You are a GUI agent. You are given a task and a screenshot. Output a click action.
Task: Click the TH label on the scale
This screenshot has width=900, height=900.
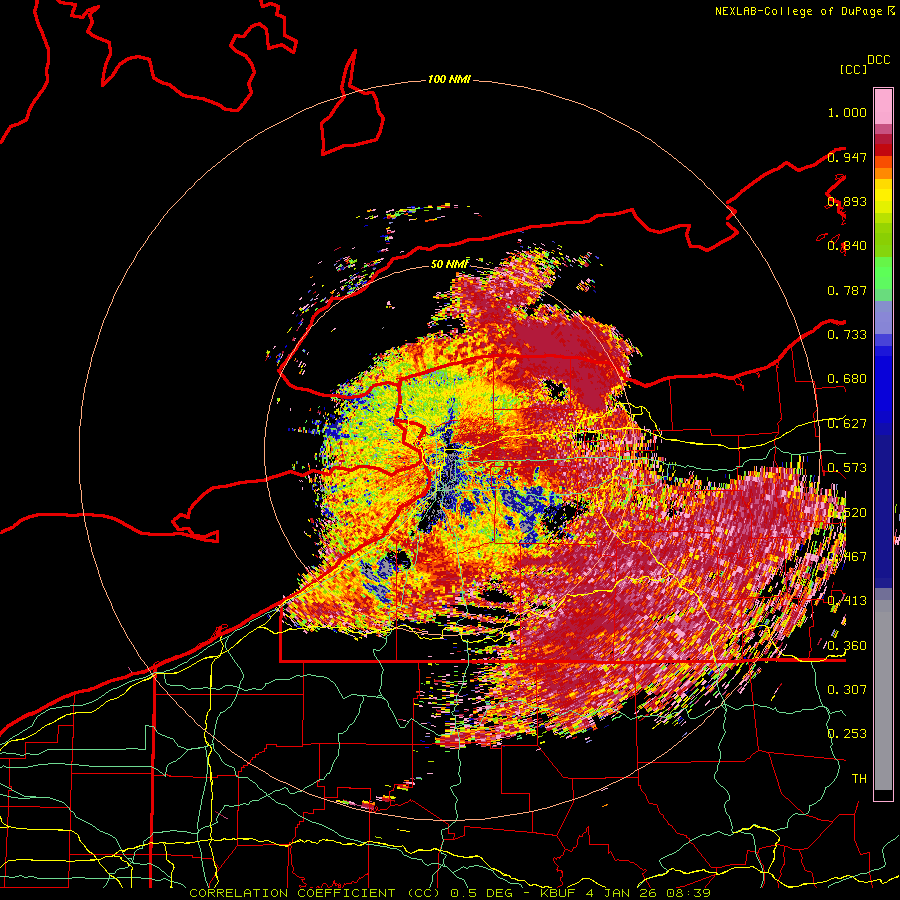[859, 779]
